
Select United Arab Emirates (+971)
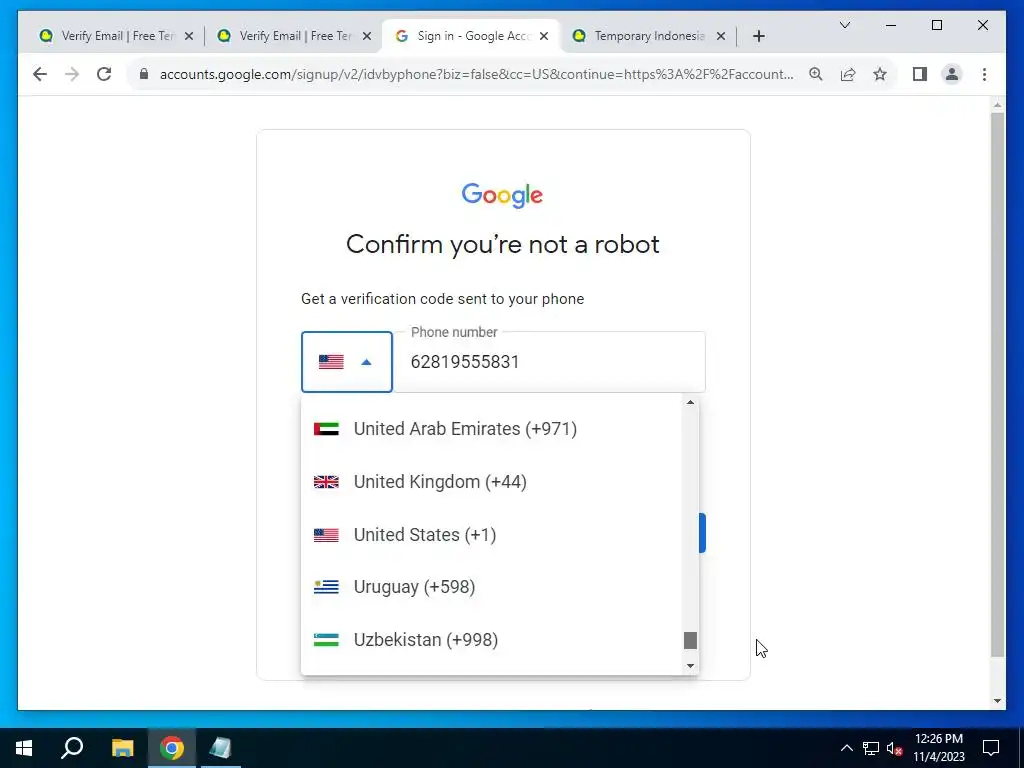pos(491,429)
